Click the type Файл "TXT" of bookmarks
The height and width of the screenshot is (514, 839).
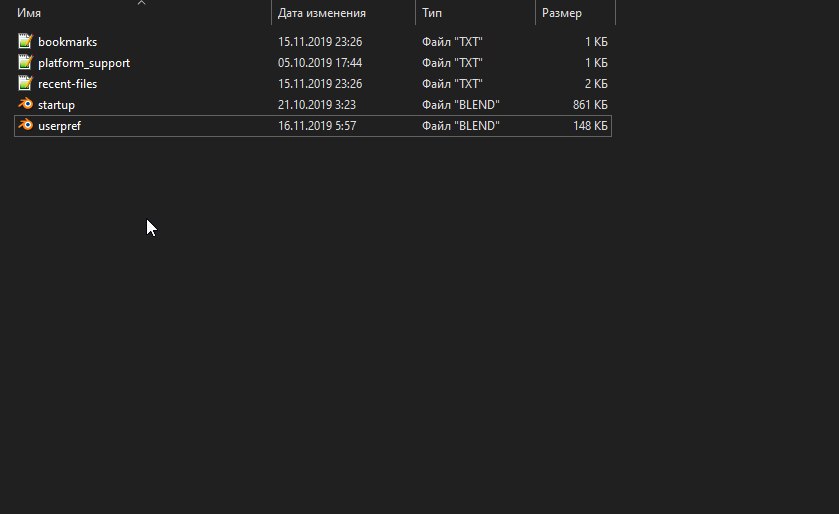[x=452, y=42]
